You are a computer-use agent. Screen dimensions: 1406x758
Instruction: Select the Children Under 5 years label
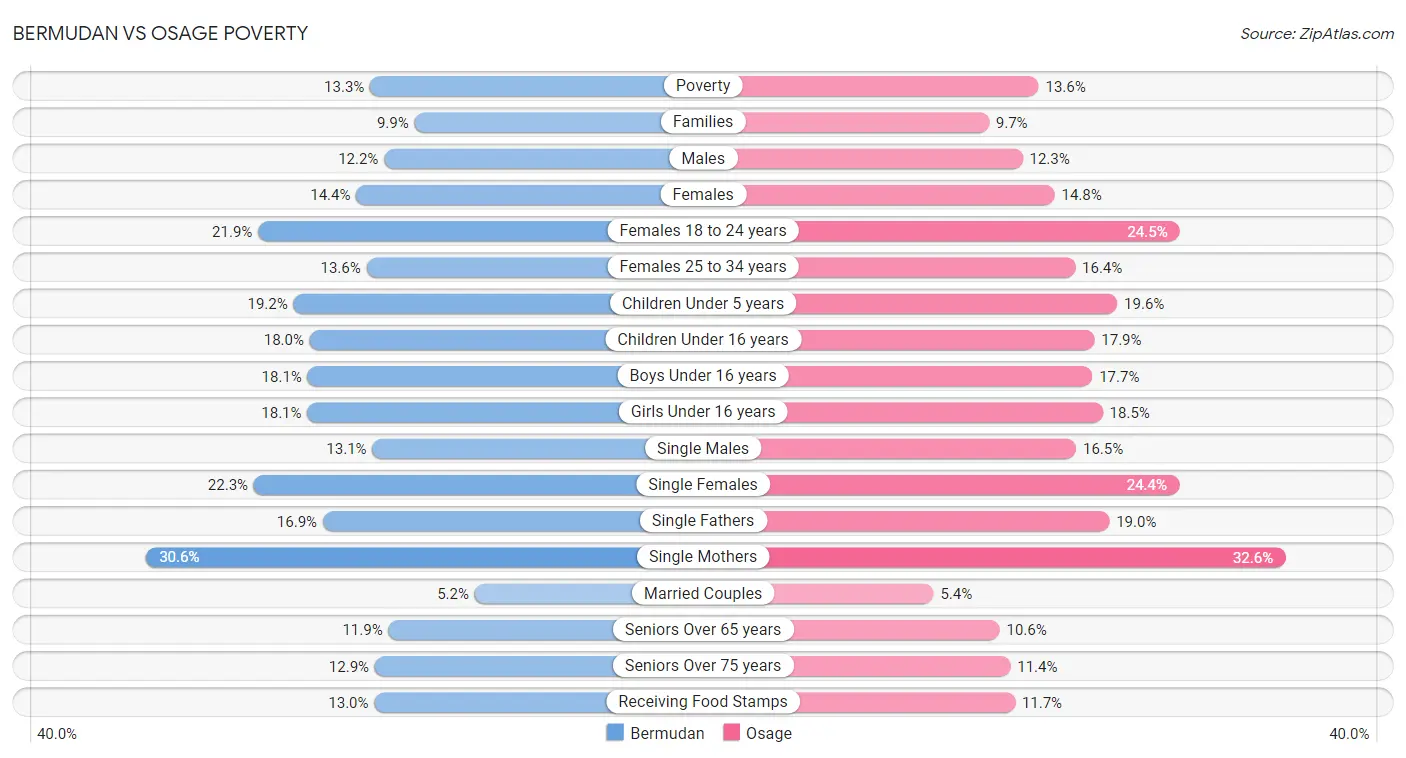(703, 303)
